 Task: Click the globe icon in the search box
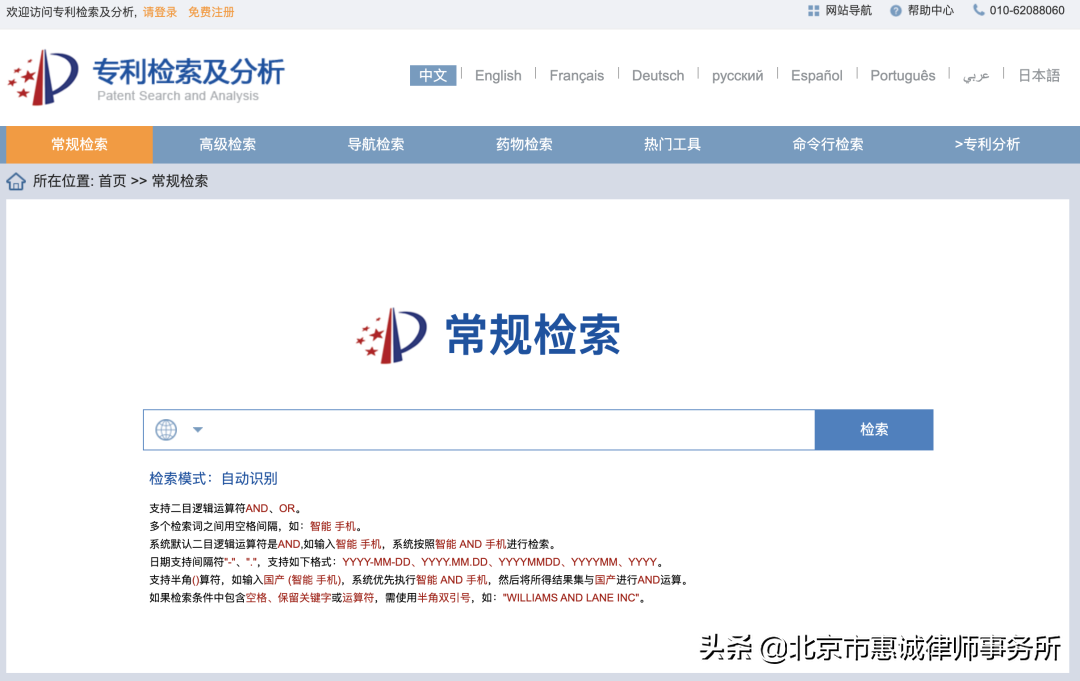pos(166,430)
